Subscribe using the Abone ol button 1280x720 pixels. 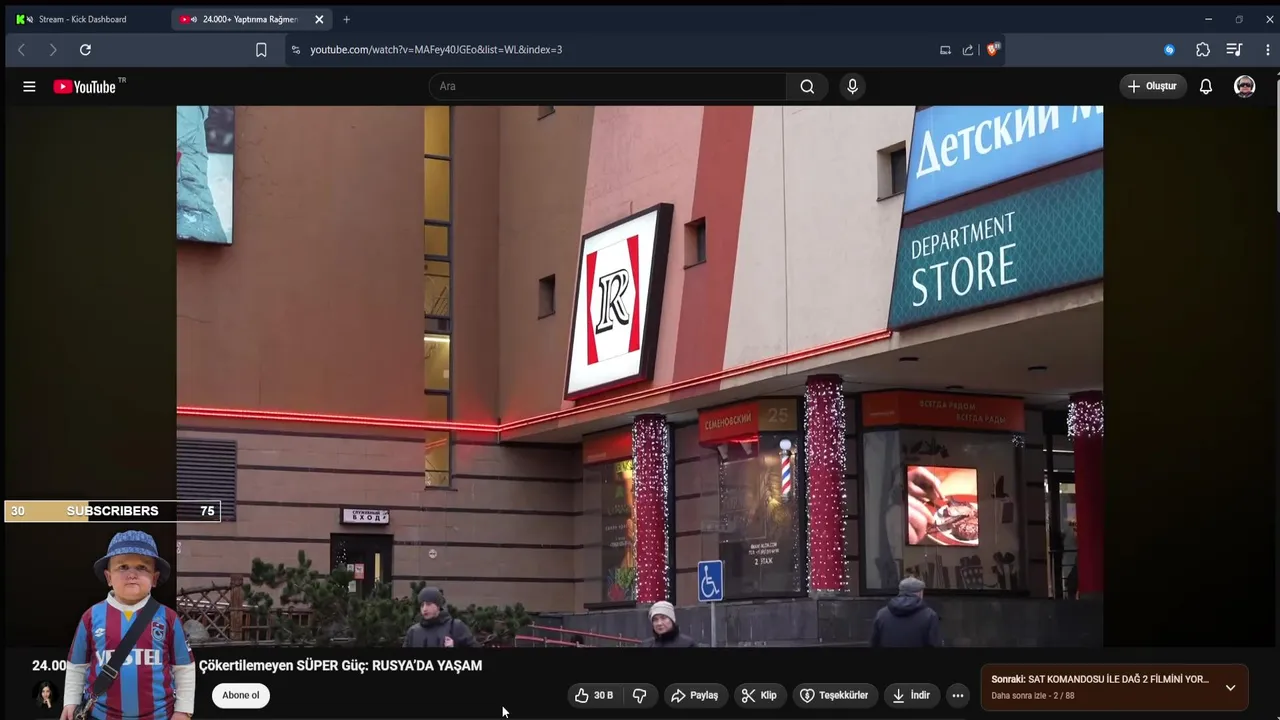[x=241, y=695]
